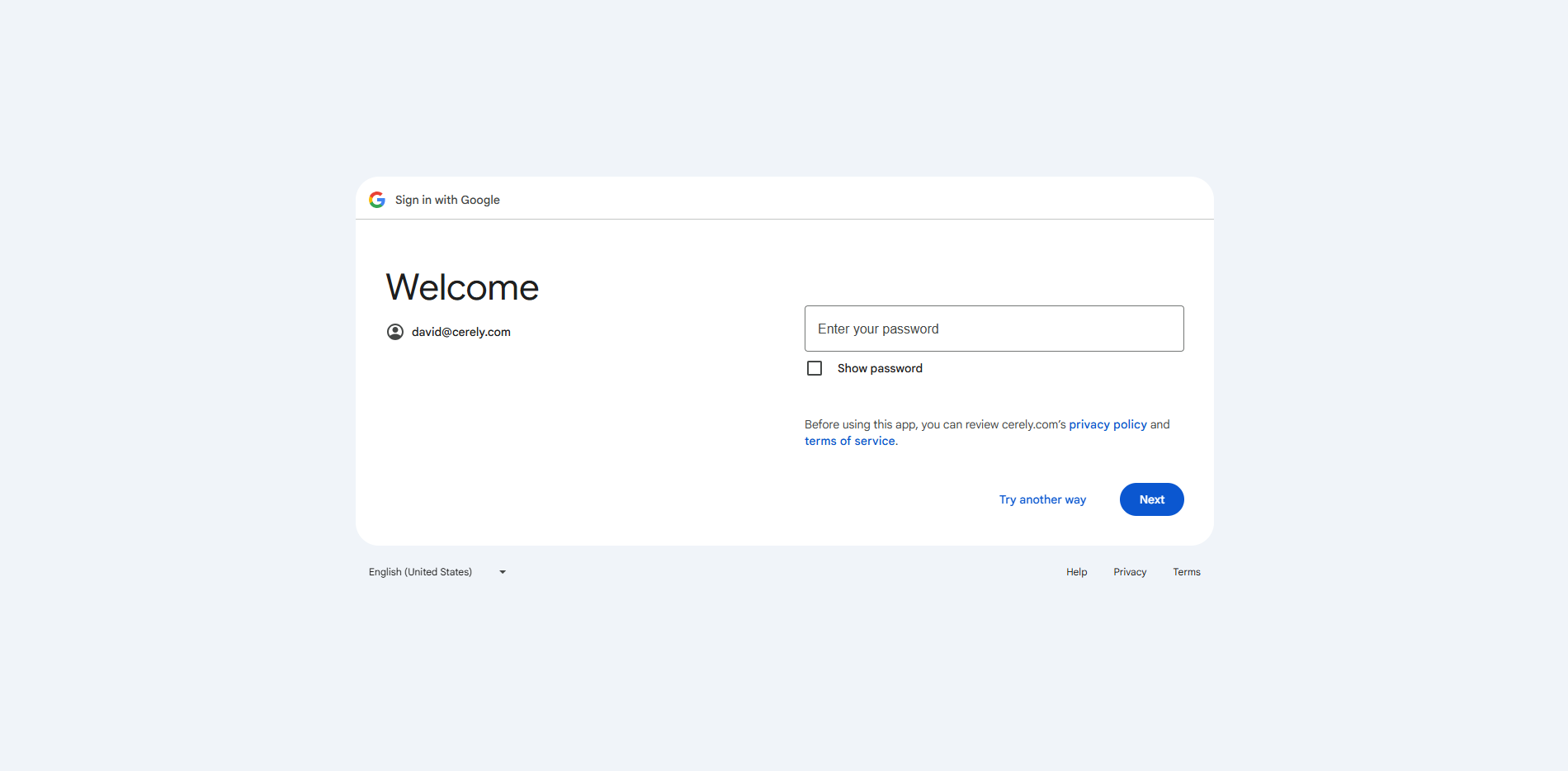Click the Google G logo
This screenshot has height=771, width=1568.
[377, 200]
